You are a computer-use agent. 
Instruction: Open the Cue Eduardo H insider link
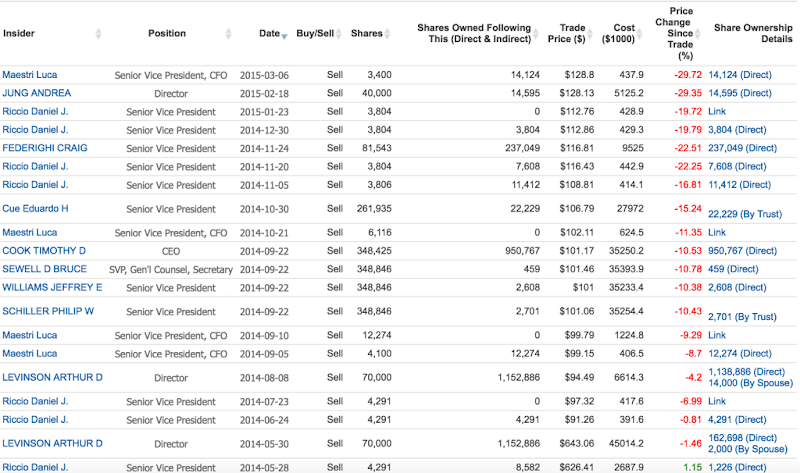click(x=35, y=208)
